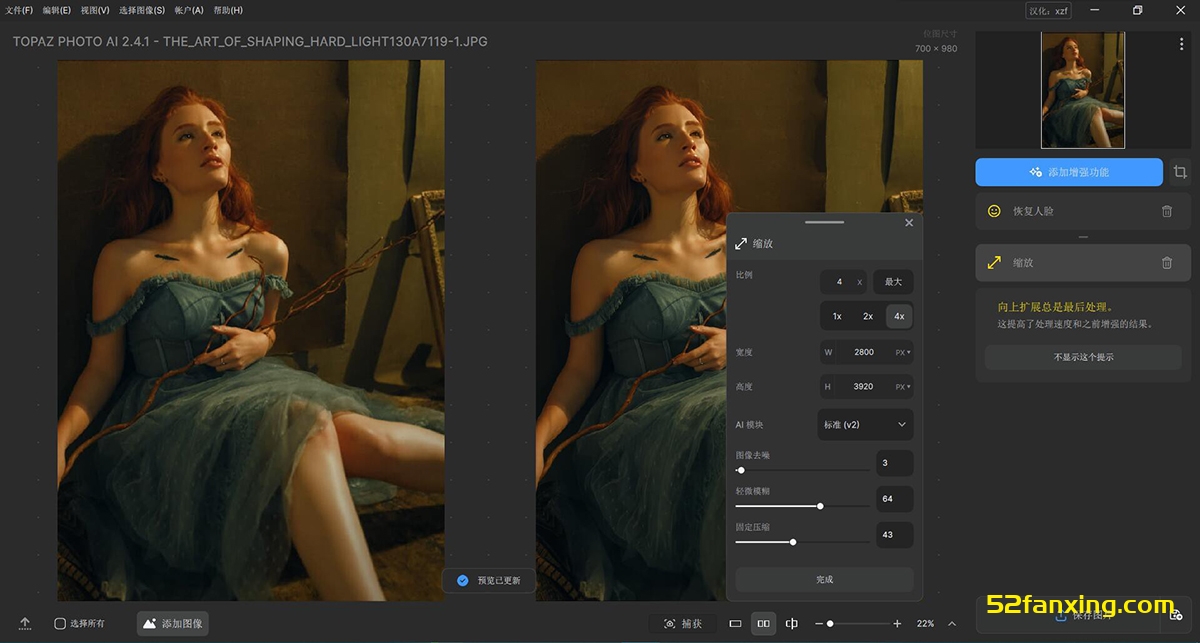Image resolution: width=1200 pixels, height=643 pixels.
Task: Click the 汉化: xzf label
Action: tap(1049, 10)
